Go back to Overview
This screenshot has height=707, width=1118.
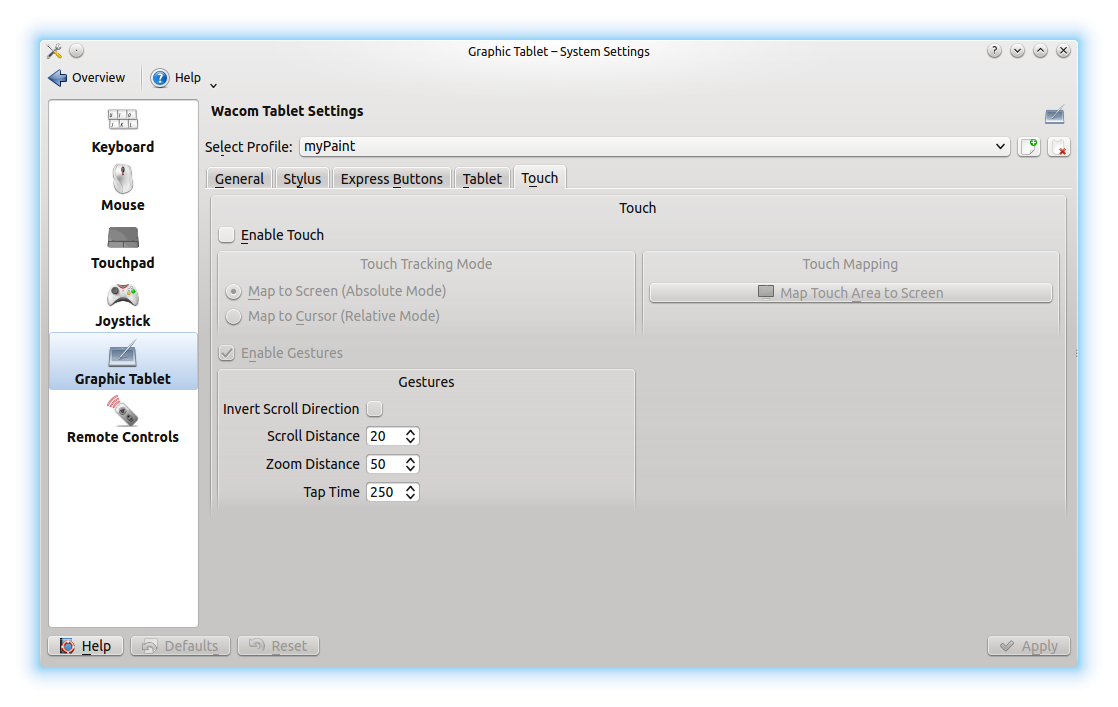click(x=86, y=78)
